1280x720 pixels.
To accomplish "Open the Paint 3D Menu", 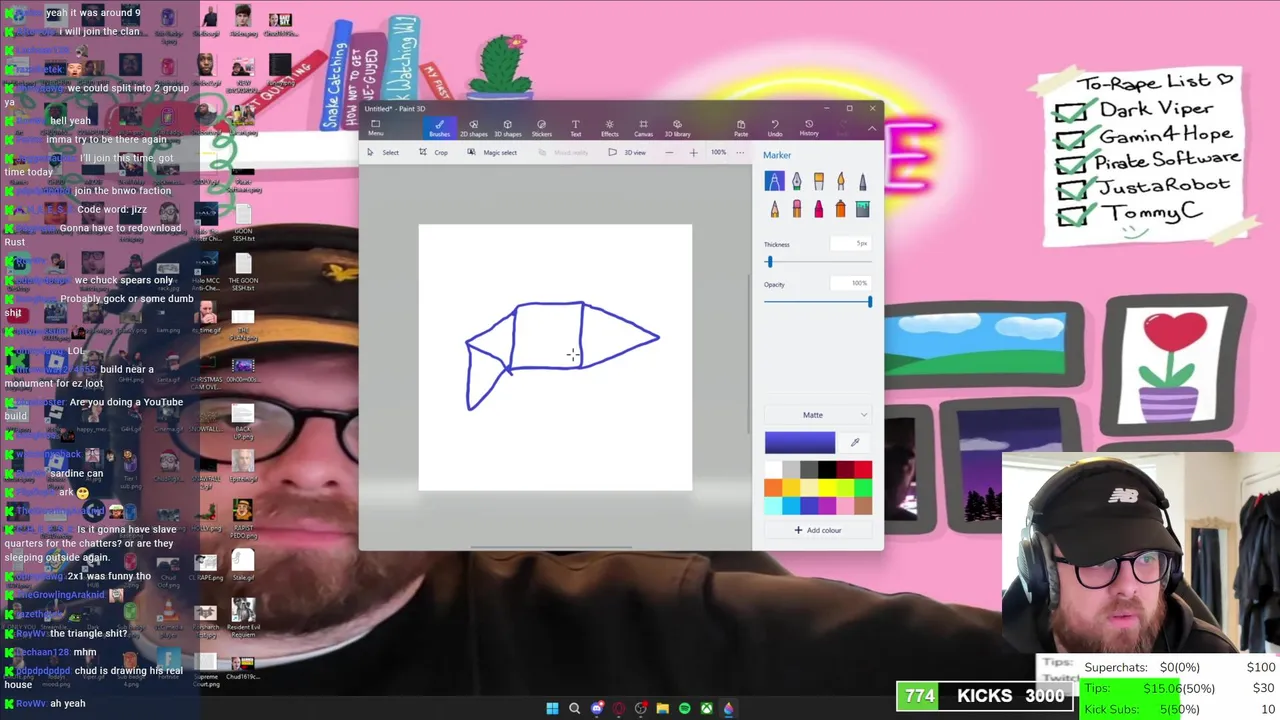I will coord(375,128).
